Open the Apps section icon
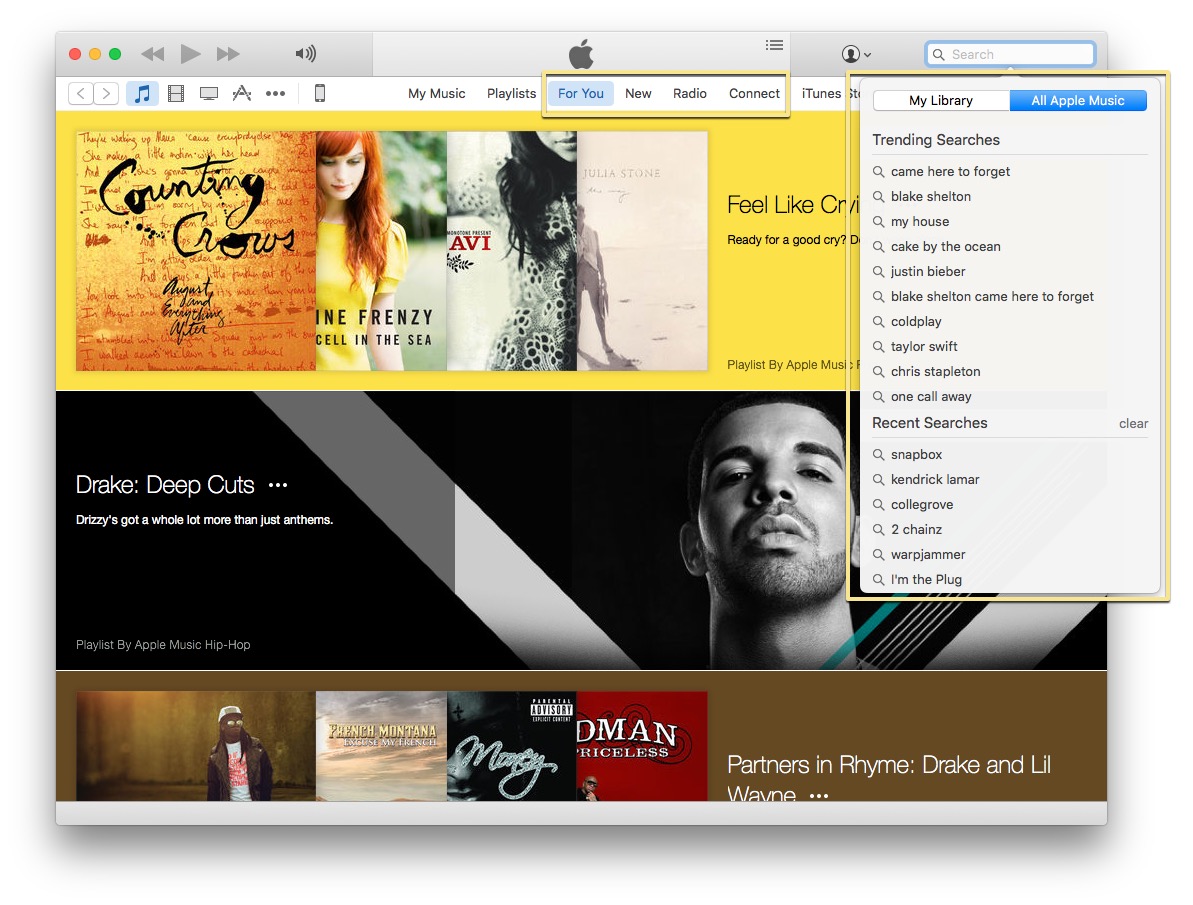 (241, 92)
